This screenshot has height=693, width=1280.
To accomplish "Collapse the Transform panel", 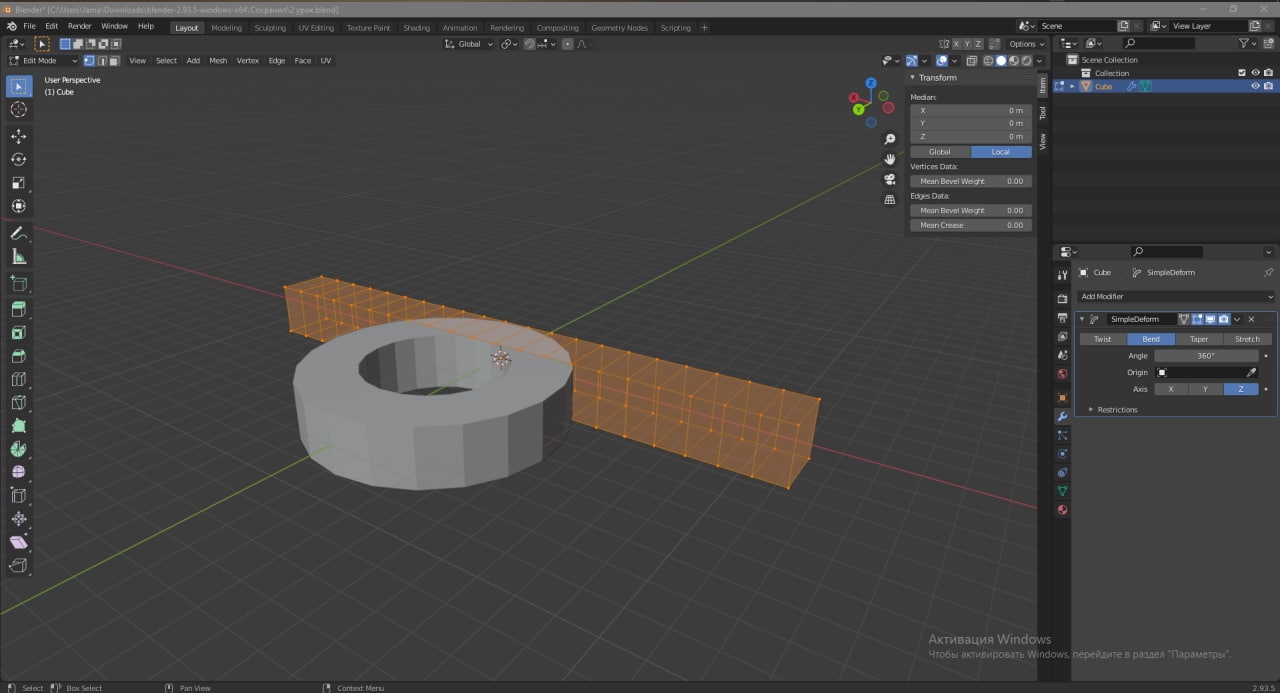I will click(913, 77).
